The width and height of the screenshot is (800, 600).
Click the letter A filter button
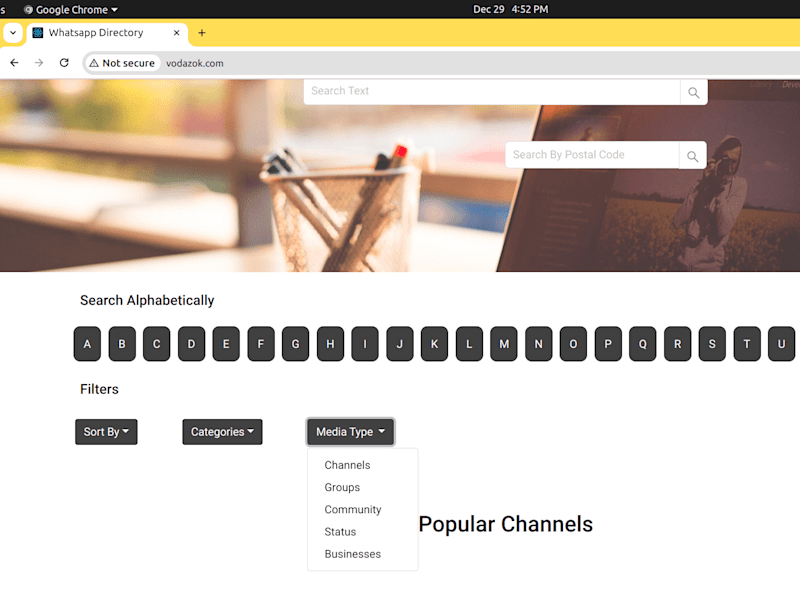click(87, 344)
